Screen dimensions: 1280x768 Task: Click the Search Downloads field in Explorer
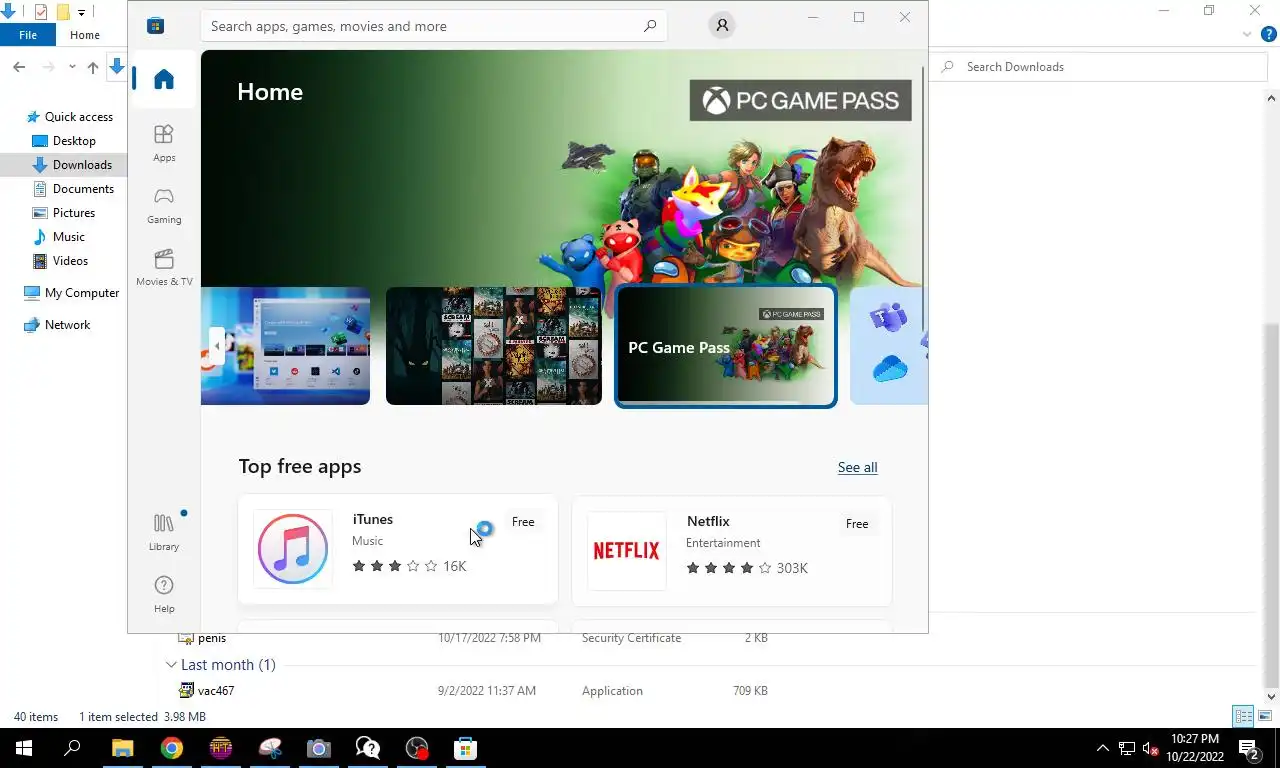click(1100, 67)
